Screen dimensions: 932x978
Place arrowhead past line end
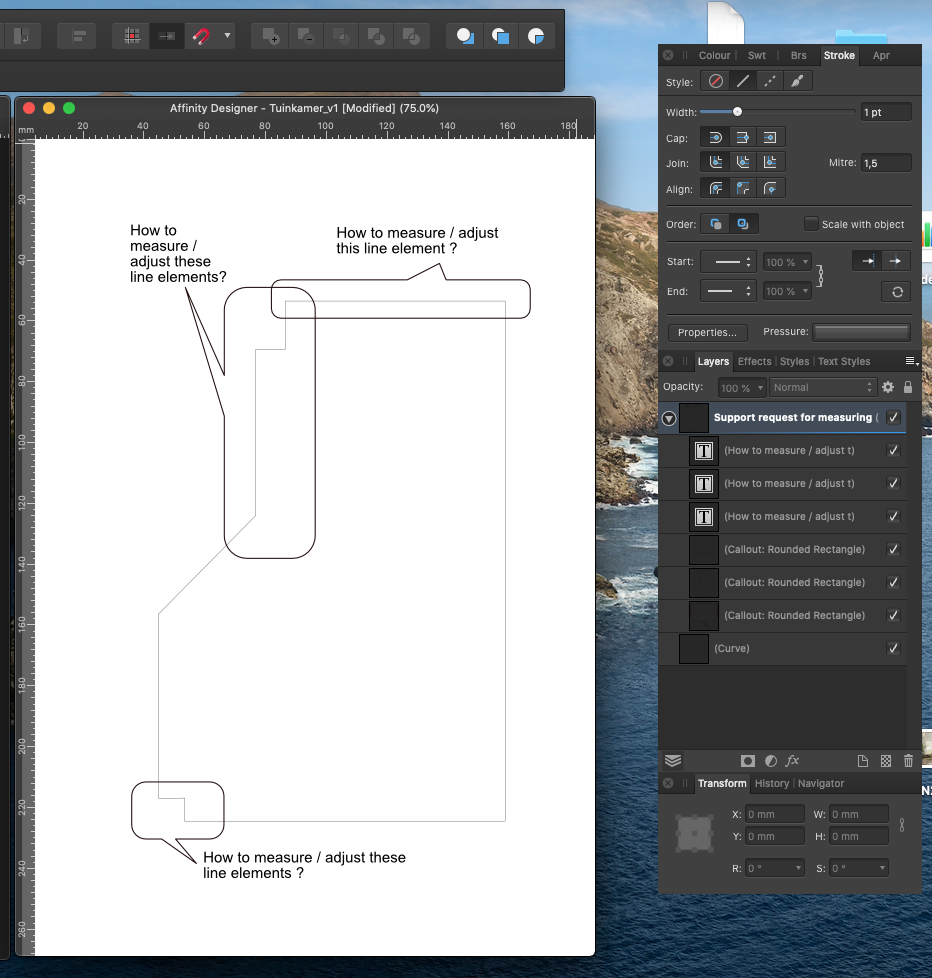[895, 261]
